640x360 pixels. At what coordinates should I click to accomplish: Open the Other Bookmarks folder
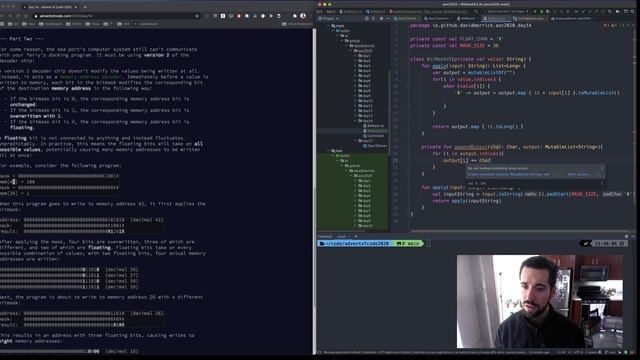click(x=298, y=24)
